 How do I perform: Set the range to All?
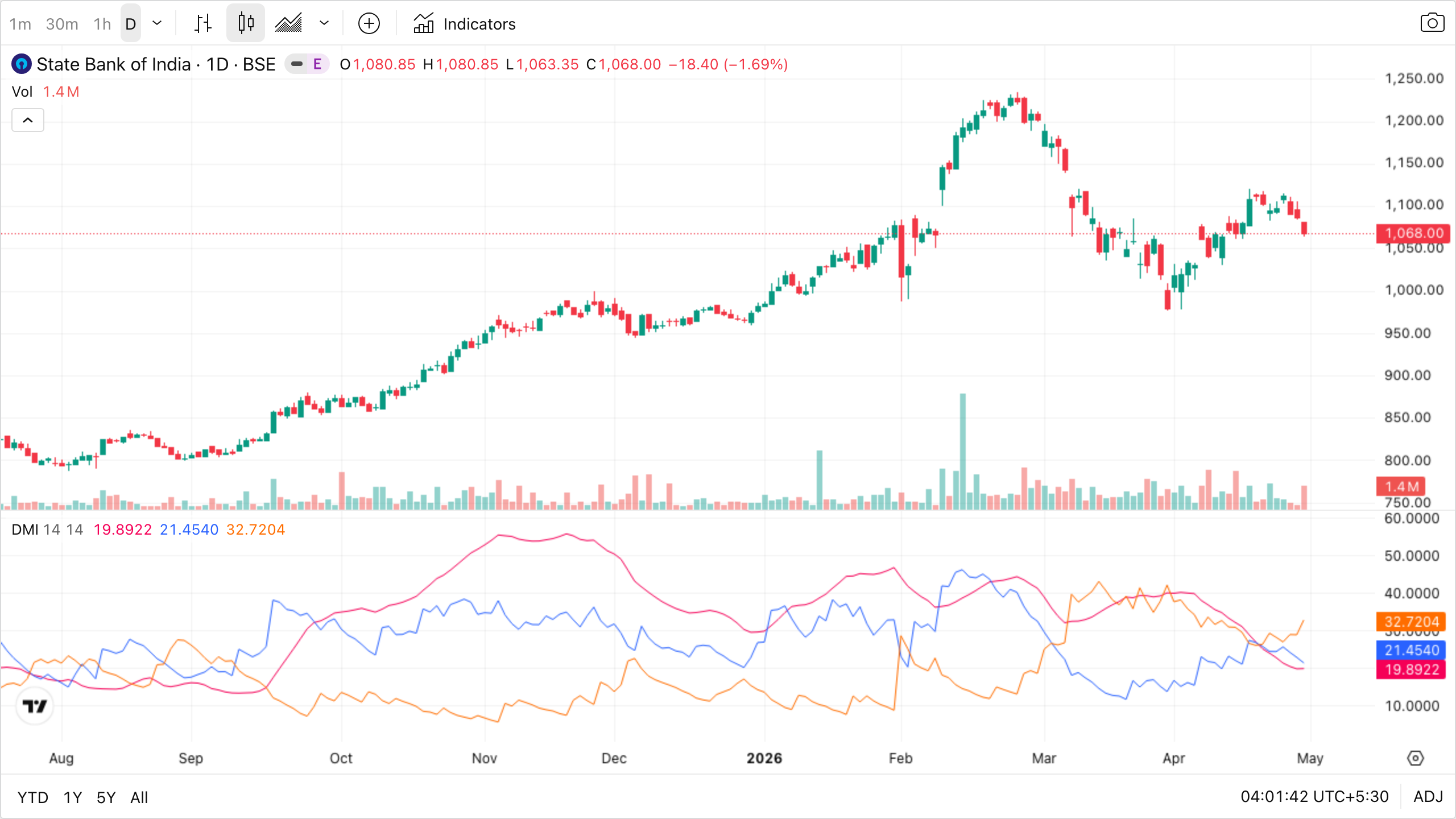pos(139,797)
